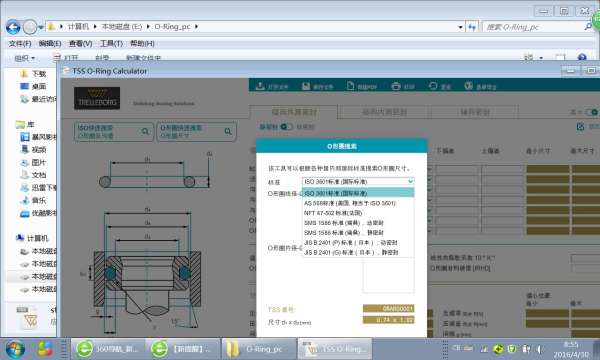
Task: Select the first seal type tab in calculator
Action: click(x=294, y=112)
